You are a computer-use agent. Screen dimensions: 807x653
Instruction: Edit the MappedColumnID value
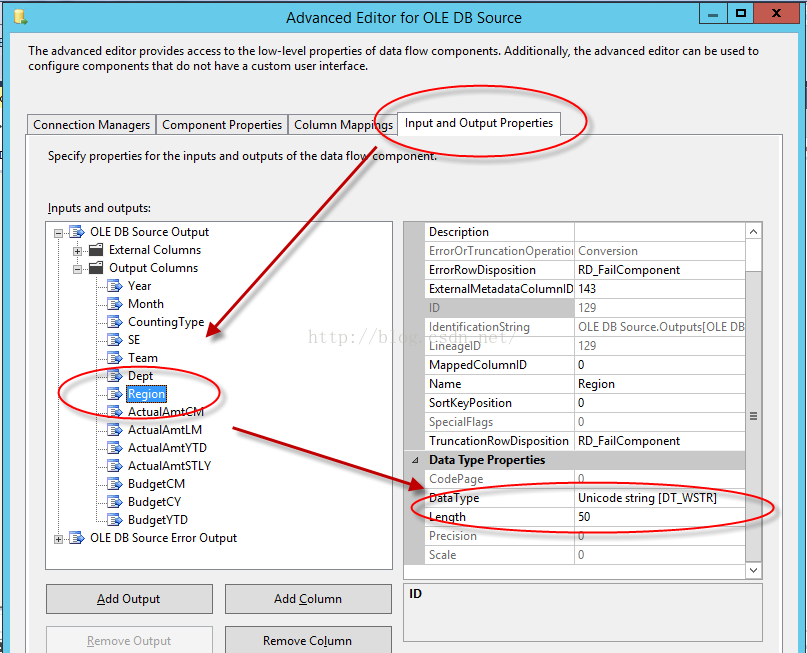660,365
